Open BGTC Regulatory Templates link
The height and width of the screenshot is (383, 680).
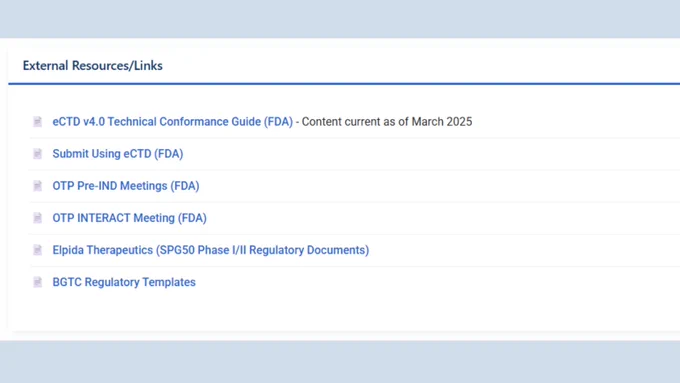[124, 282]
